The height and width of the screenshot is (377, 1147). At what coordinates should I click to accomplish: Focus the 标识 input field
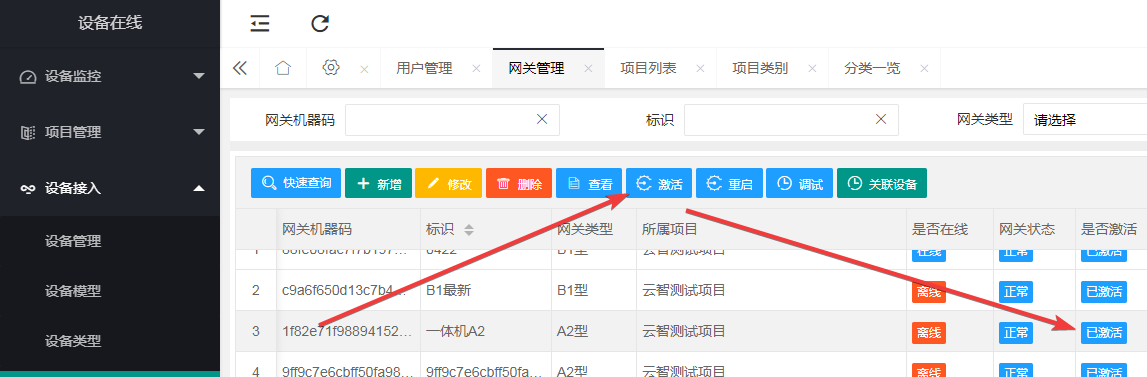click(791, 119)
